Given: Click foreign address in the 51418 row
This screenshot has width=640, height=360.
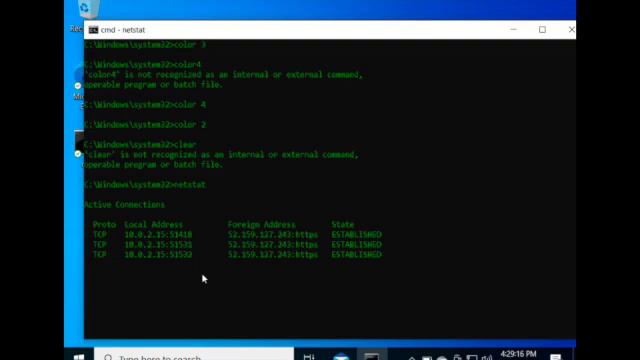Looking at the screenshot, I should tap(273, 235).
